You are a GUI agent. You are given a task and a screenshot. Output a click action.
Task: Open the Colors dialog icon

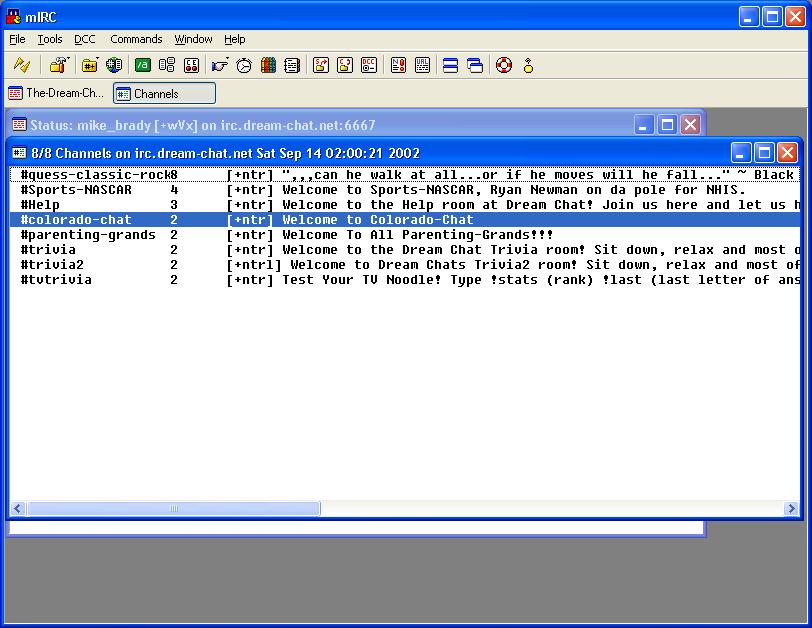coord(268,65)
